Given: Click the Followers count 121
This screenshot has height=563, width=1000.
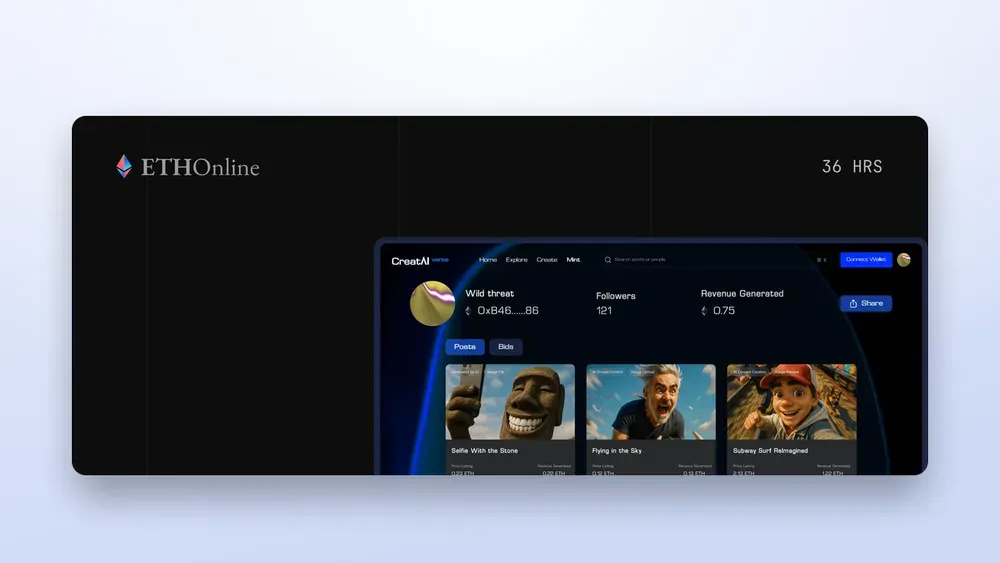Looking at the screenshot, I should click(x=604, y=311).
